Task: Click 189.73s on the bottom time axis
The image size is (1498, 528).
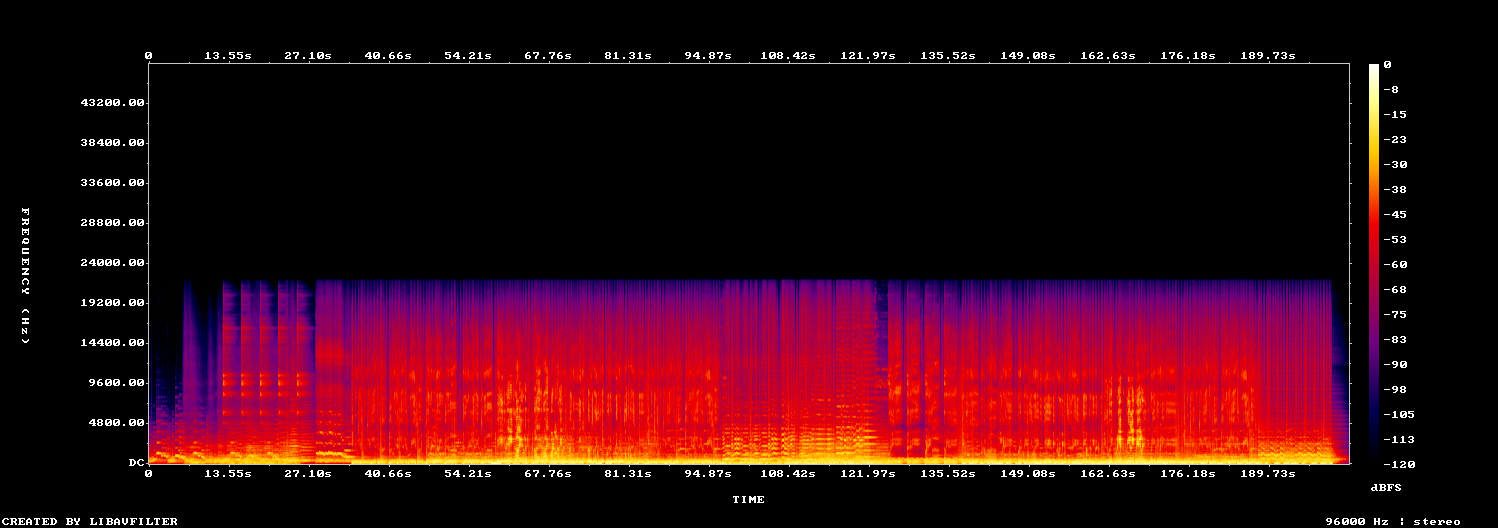Action: point(1268,473)
